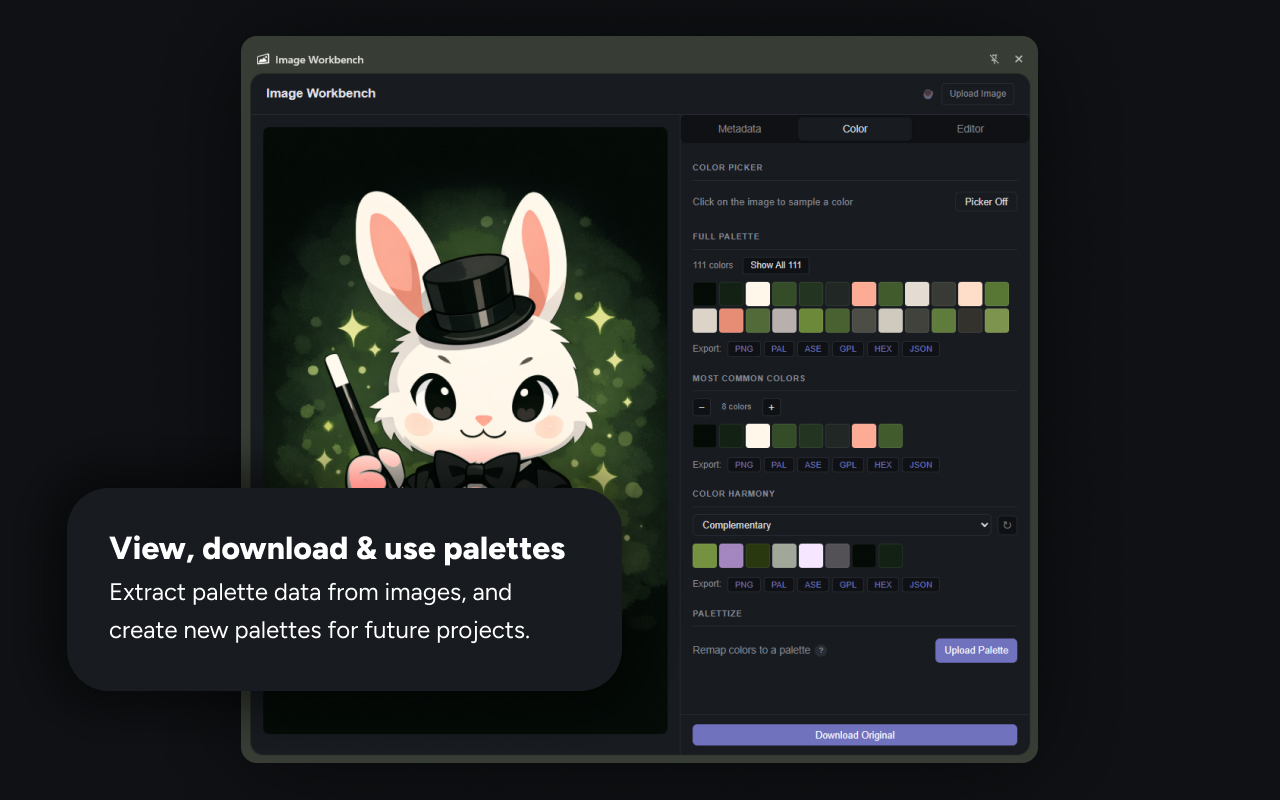The width and height of the screenshot is (1280, 800).
Task: Click the Download Original button
Action: coord(855,734)
